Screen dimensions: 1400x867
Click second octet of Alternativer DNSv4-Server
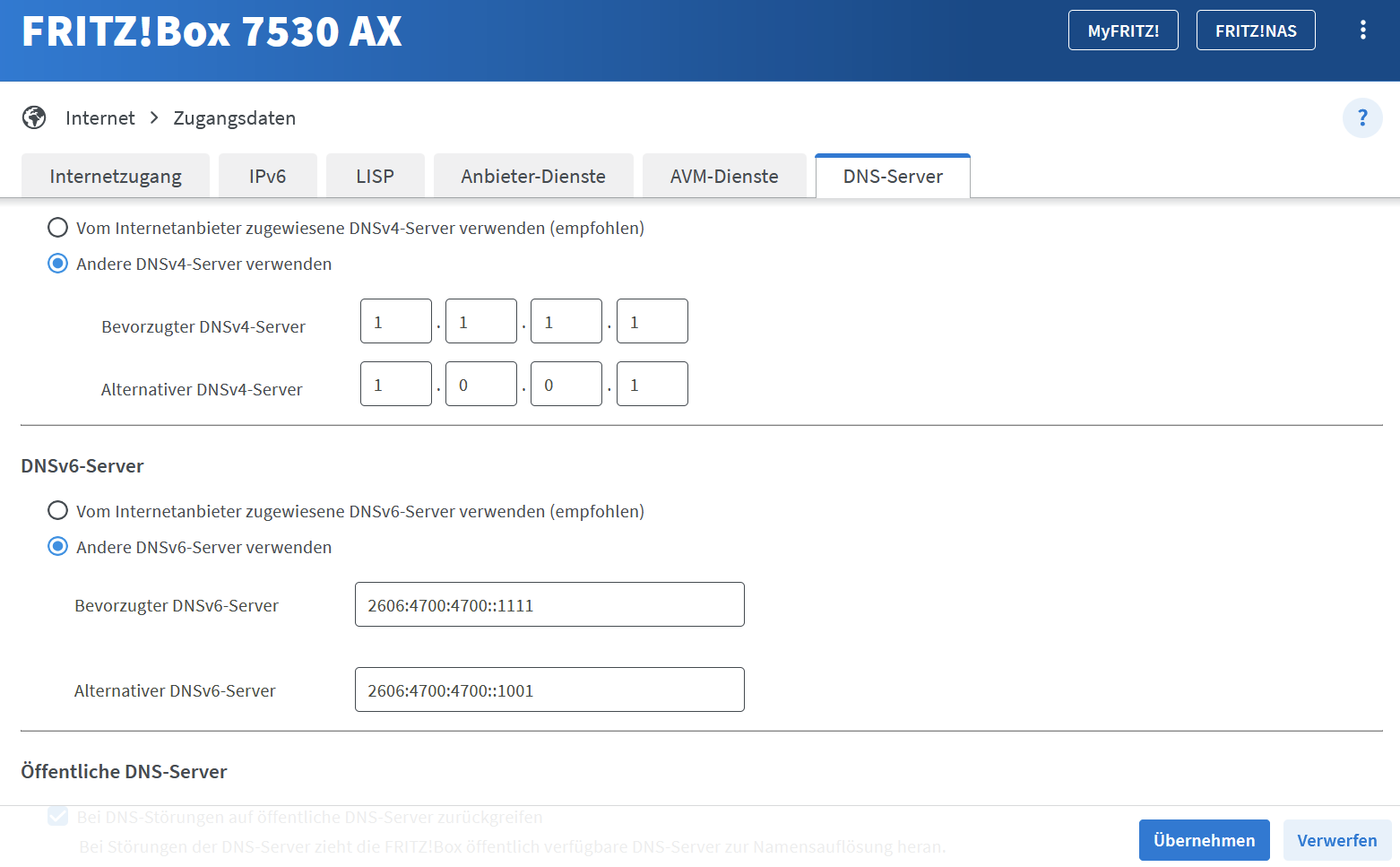pyautogui.click(x=481, y=384)
